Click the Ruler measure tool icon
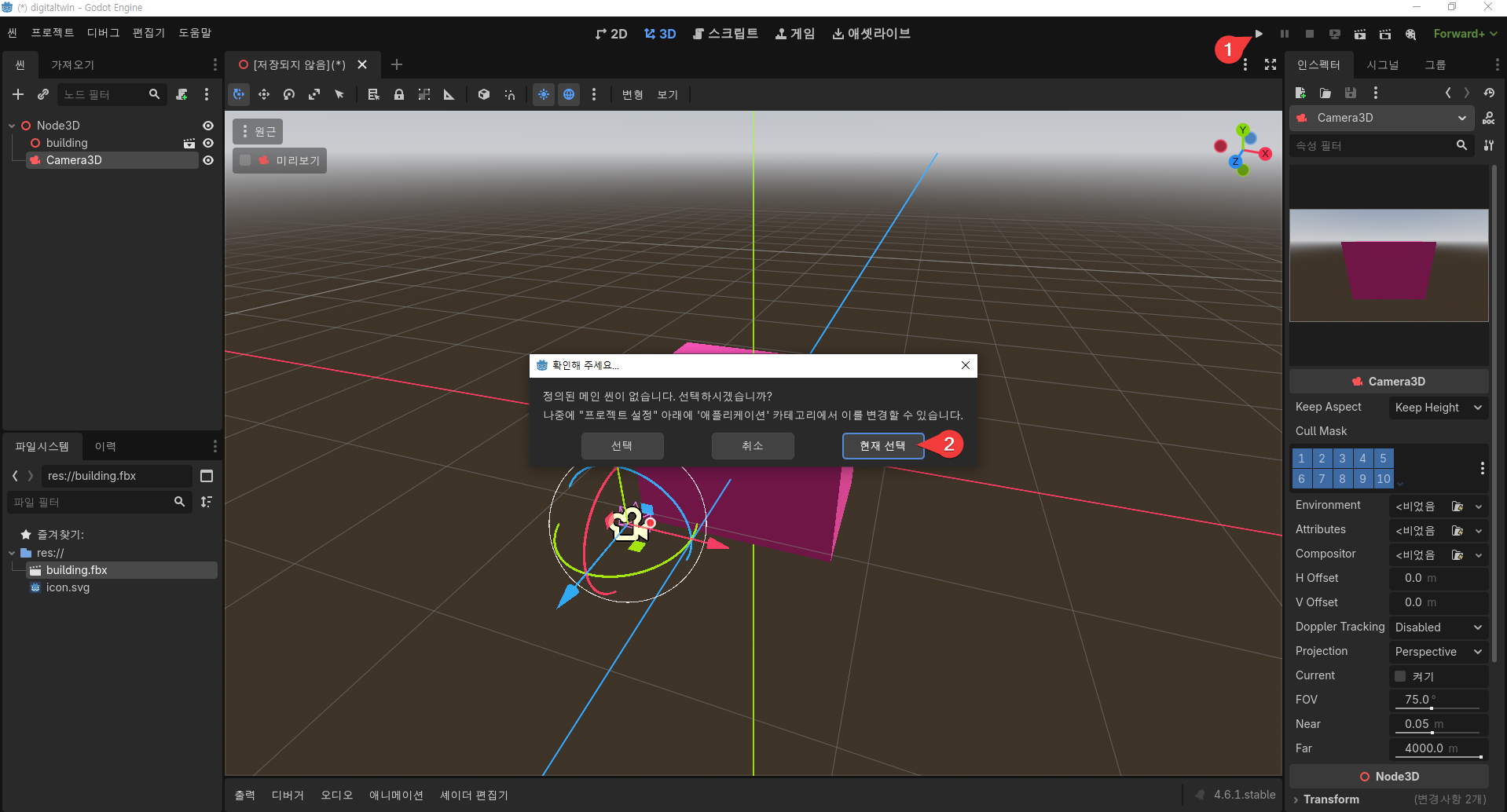 point(449,94)
